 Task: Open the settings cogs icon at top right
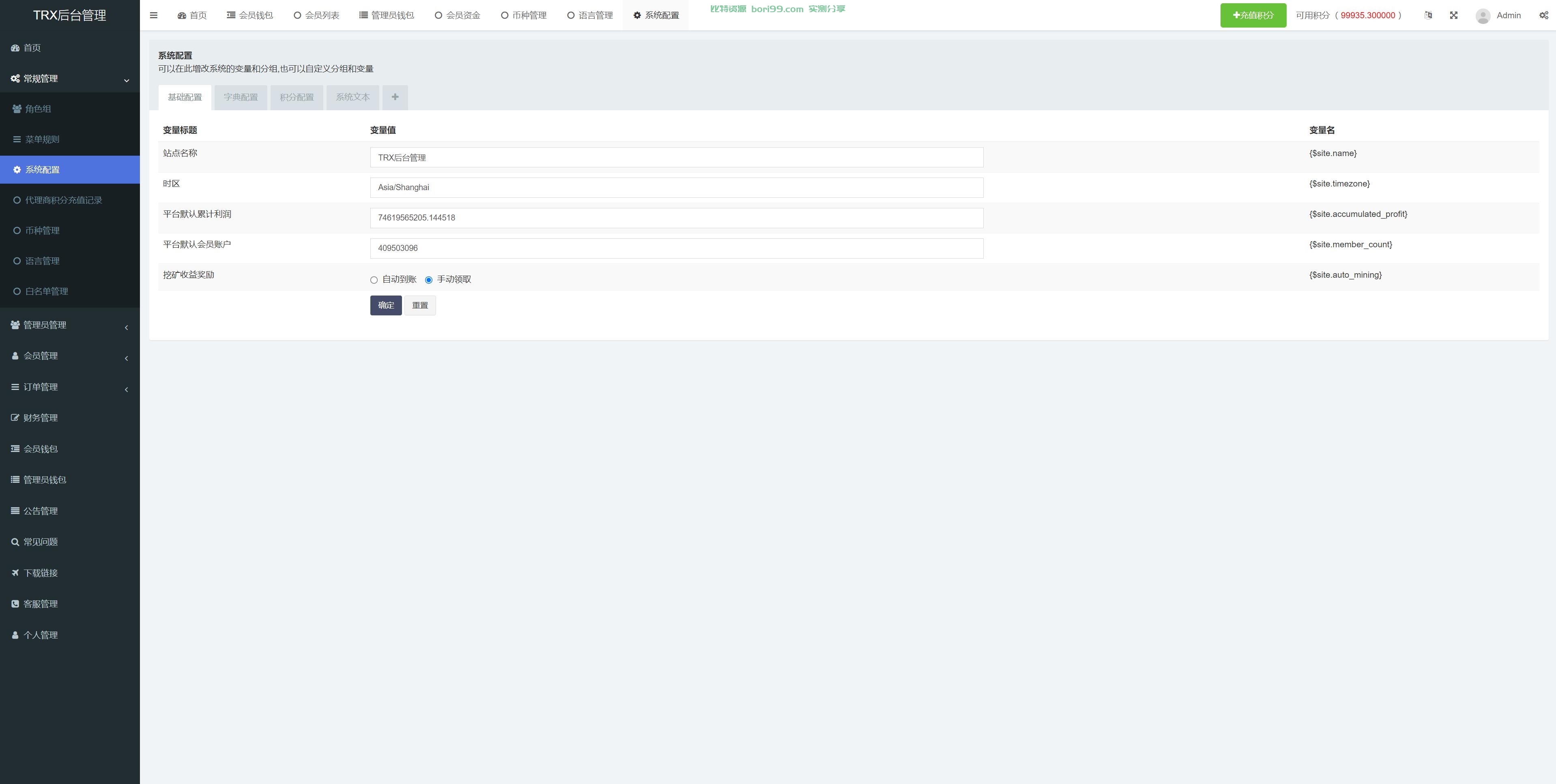(1544, 15)
